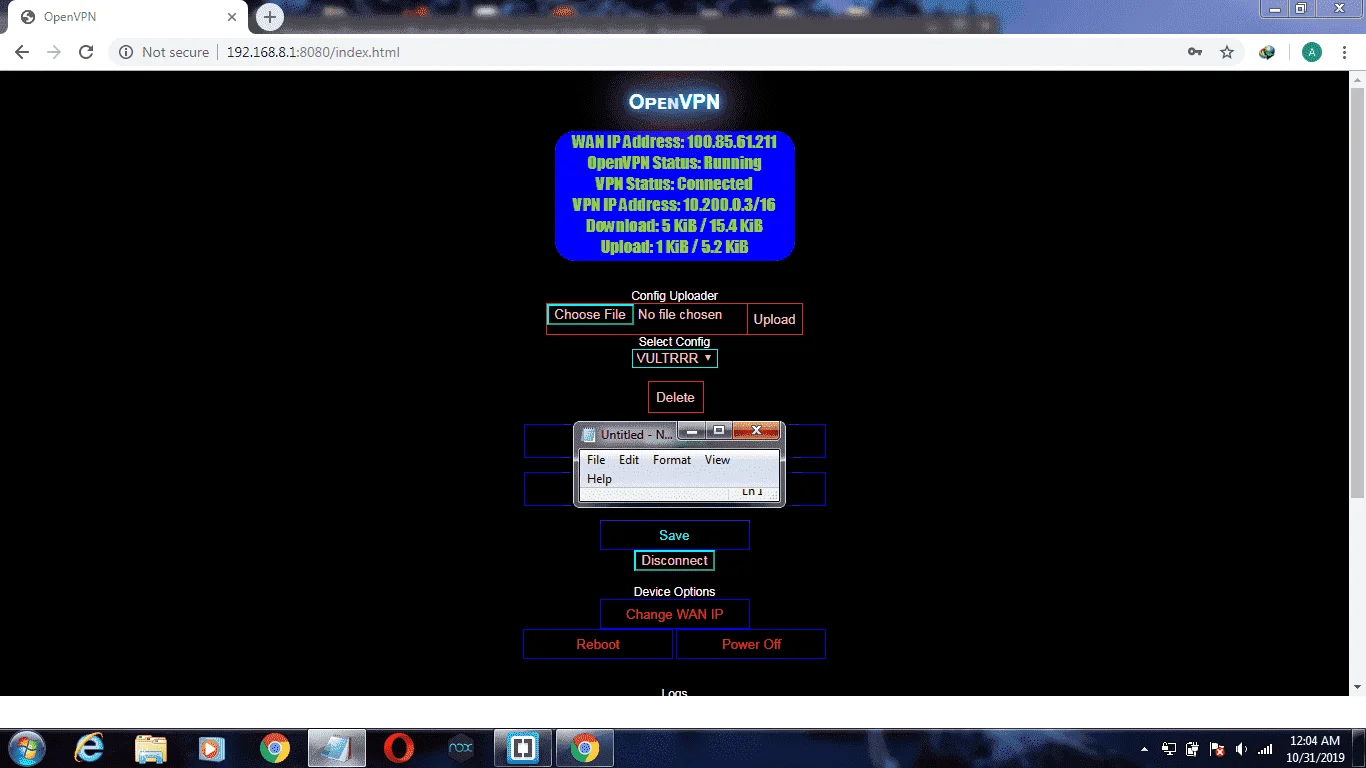
Task: Click the Action Center flag icon
Action: (1217, 748)
